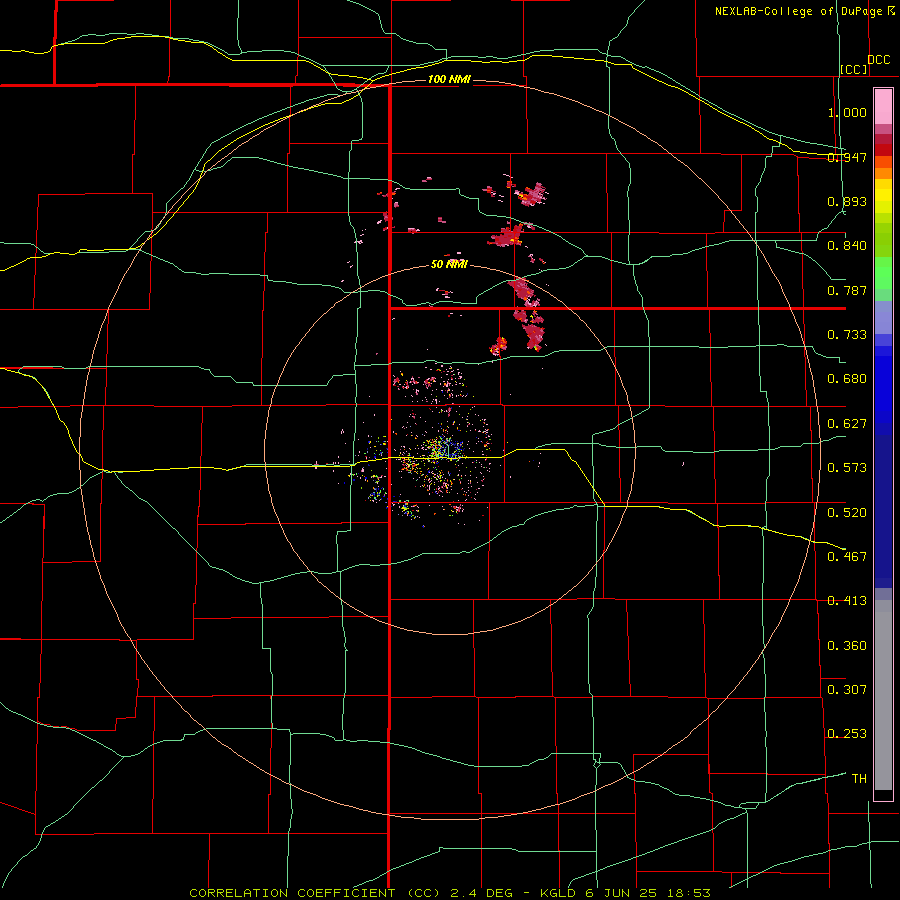
Task: Select the 0.733 scale value
Action: pyautogui.click(x=847, y=335)
